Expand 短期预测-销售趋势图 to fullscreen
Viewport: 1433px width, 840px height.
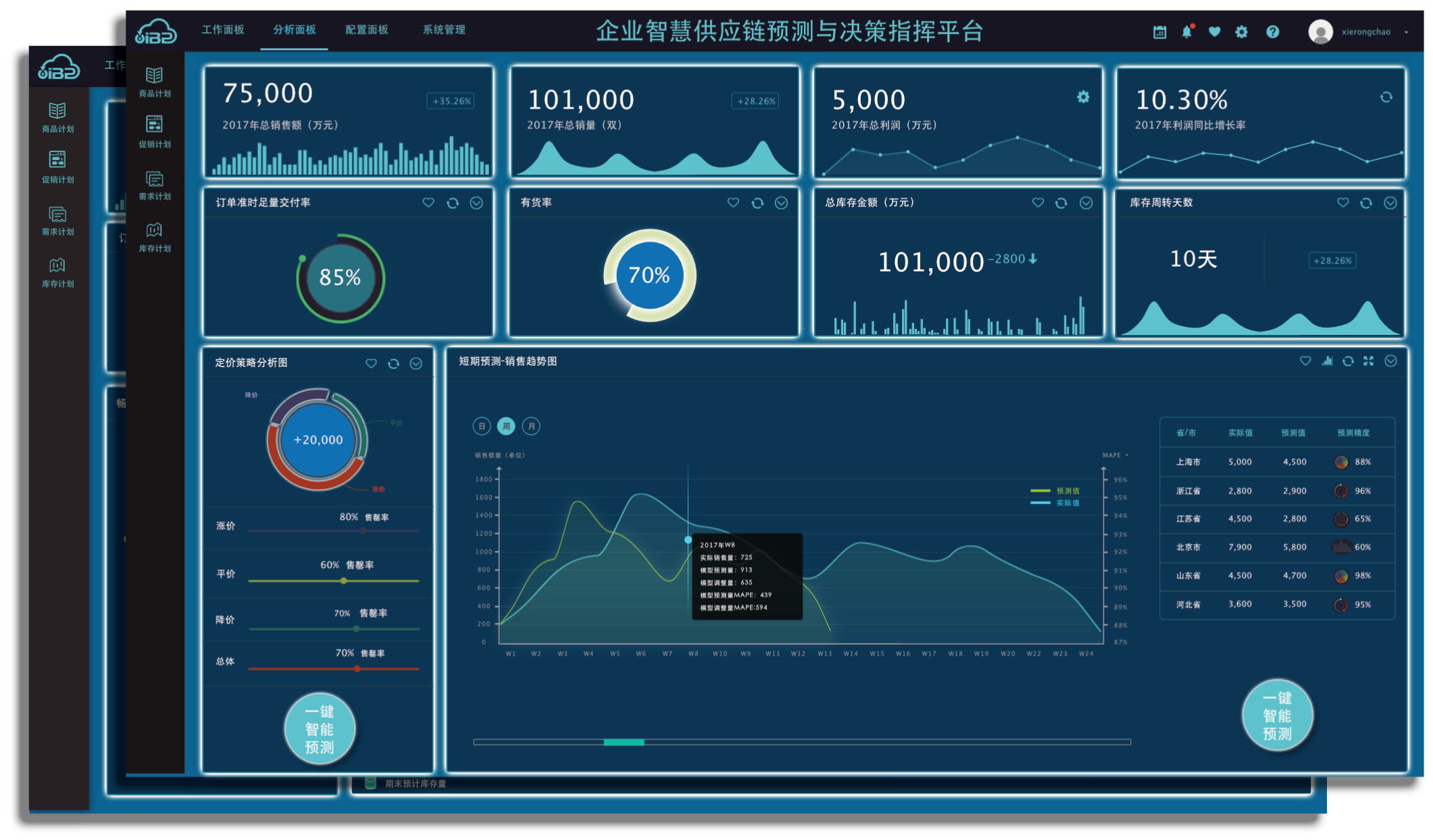tap(1368, 361)
